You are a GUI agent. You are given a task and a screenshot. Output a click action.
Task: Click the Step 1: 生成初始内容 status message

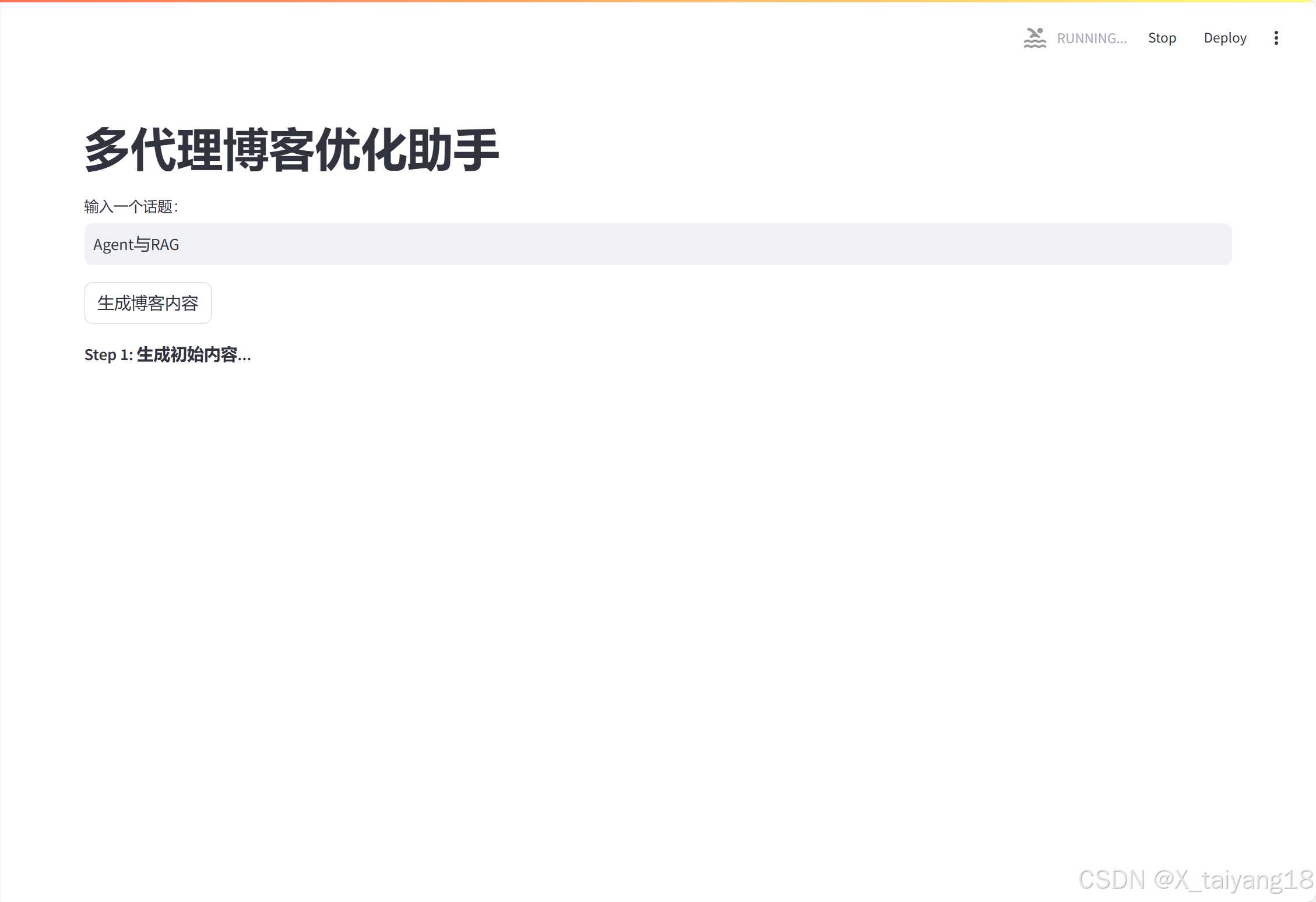point(168,354)
